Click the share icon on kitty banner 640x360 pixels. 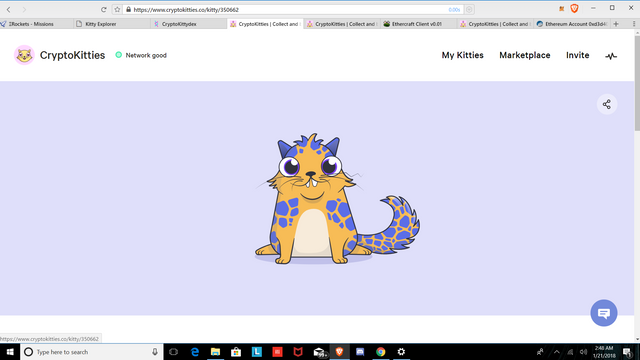point(607,104)
